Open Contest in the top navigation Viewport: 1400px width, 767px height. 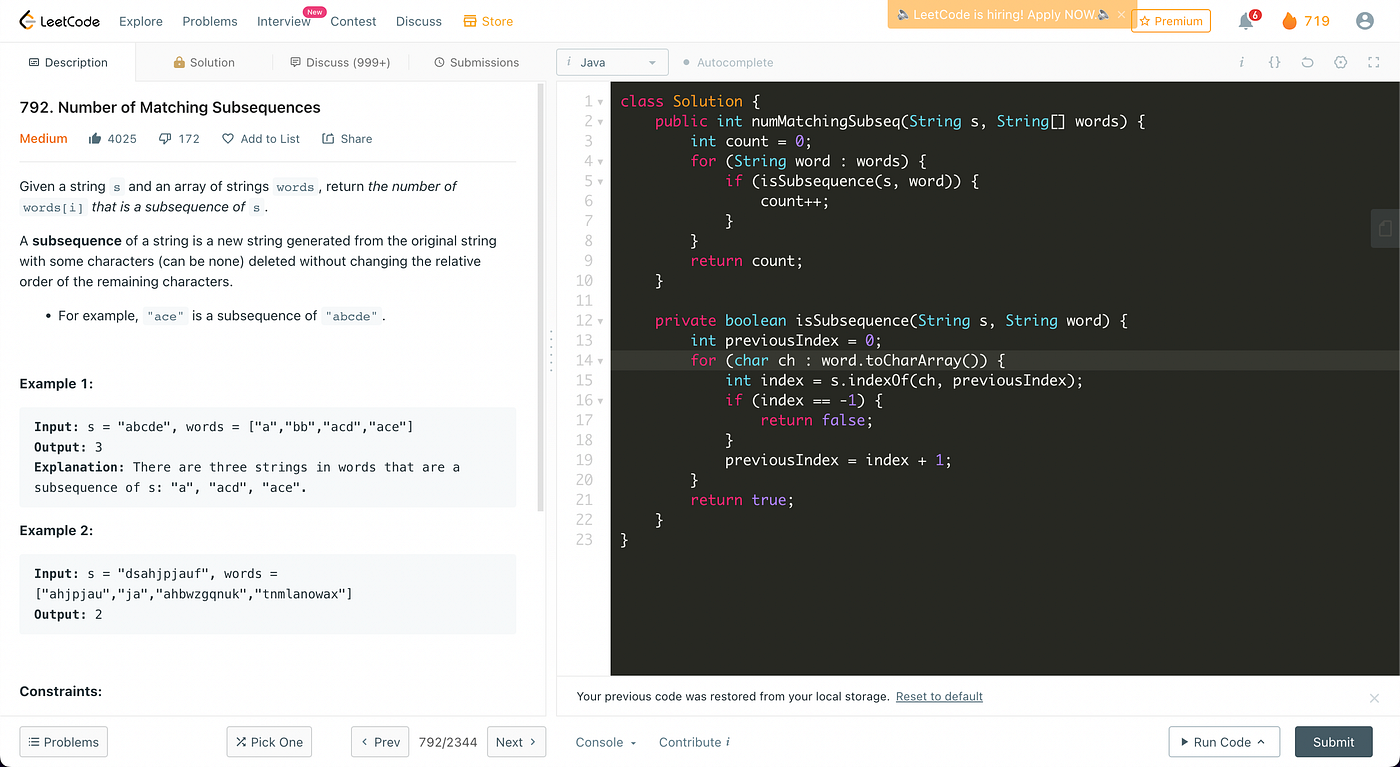353,21
